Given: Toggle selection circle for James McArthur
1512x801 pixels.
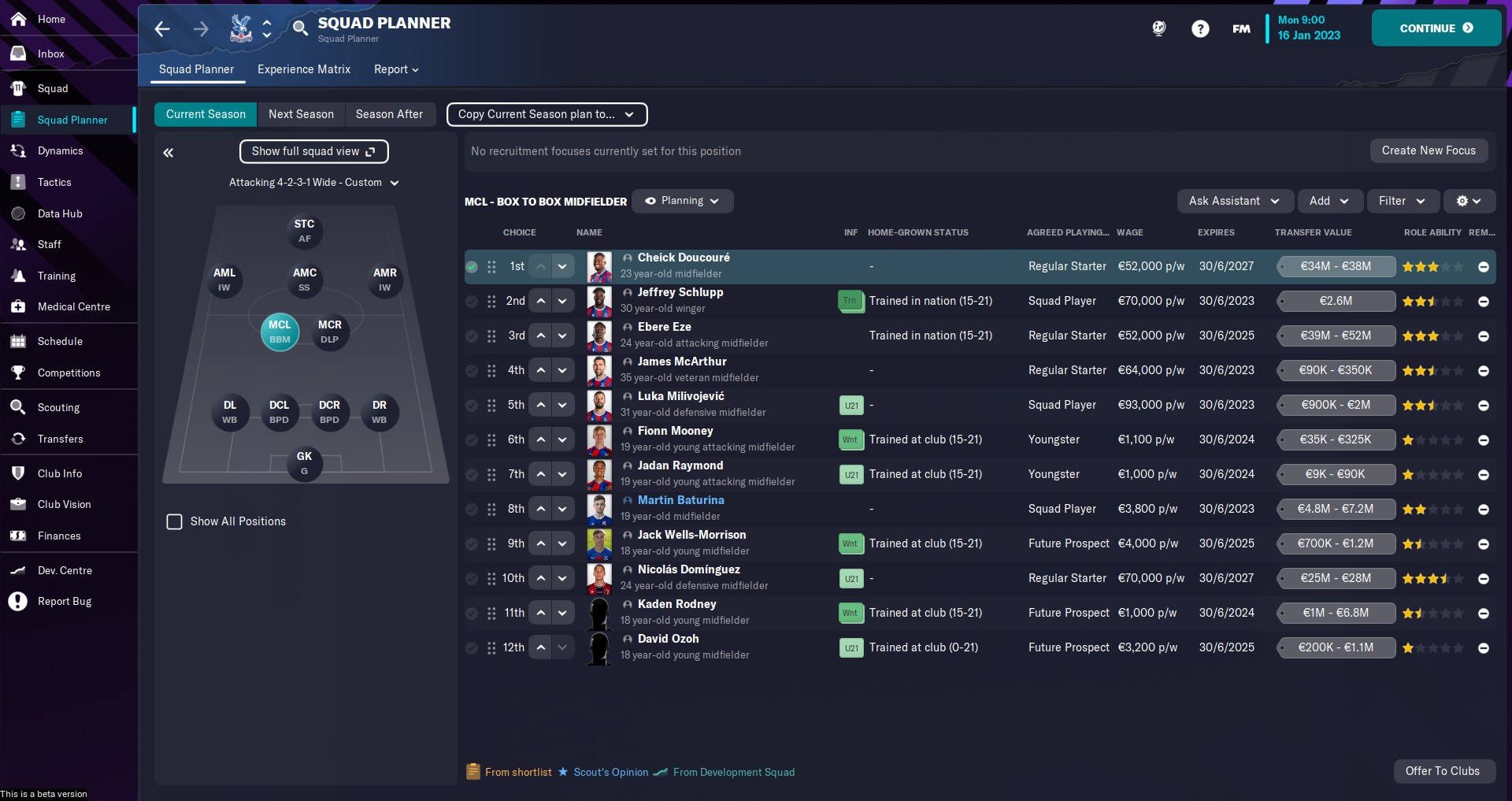Looking at the screenshot, I should pyautogui.click(x=472, y=371).
